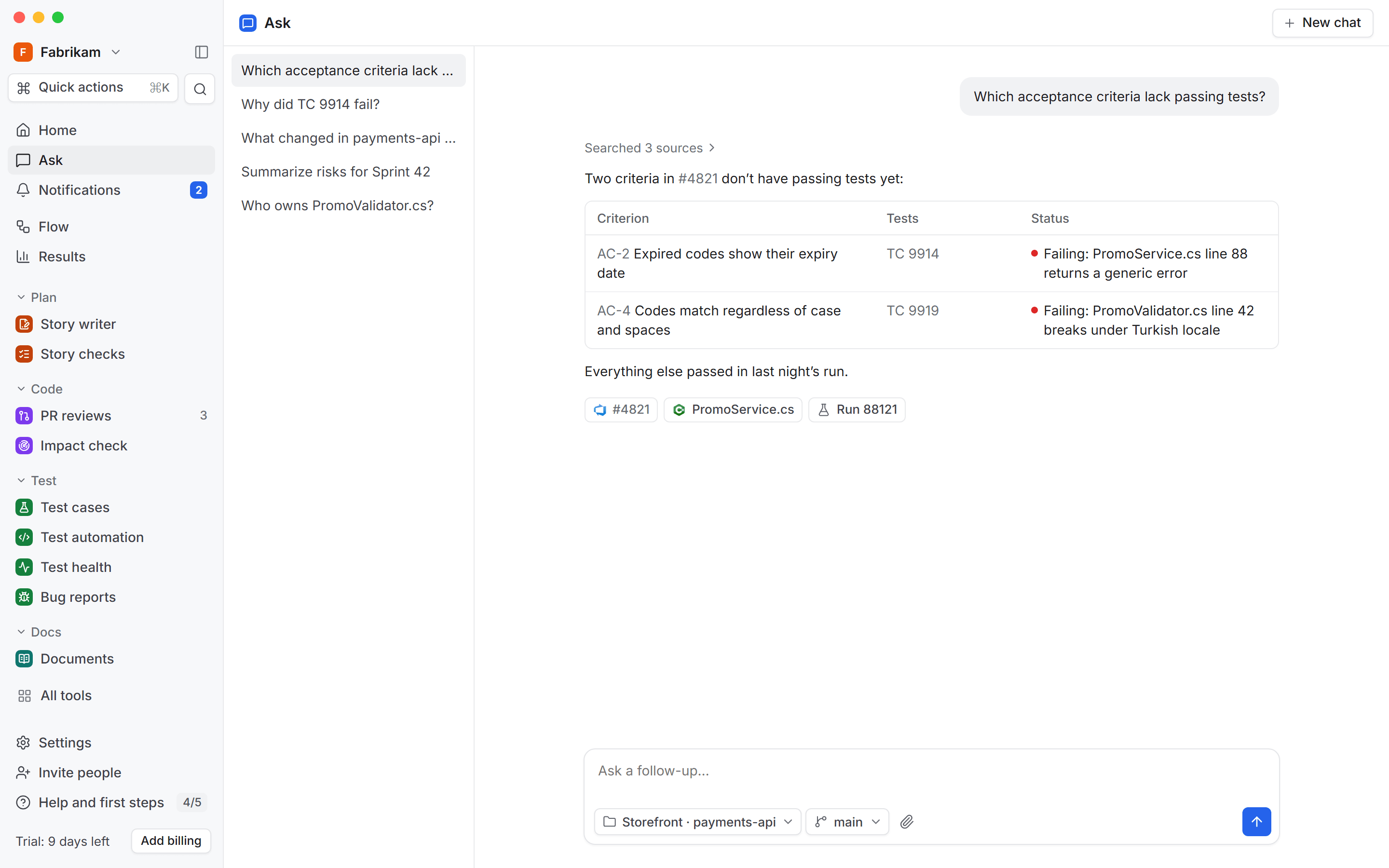Image resolution: width=1389 pixels, height=868 pixels.
Task: Collapse the Docs section
Action: 40,632
